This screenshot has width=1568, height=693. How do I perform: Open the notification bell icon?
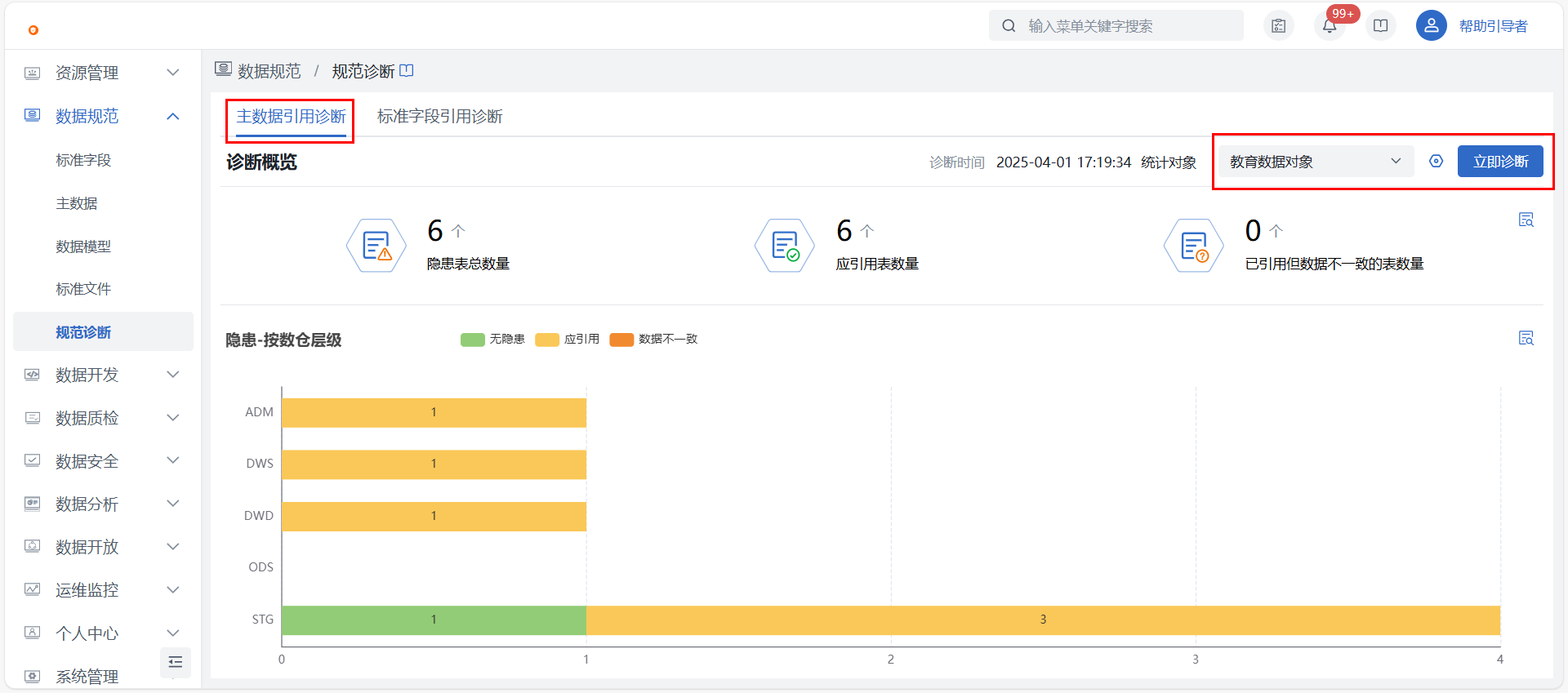[1330, 26]
